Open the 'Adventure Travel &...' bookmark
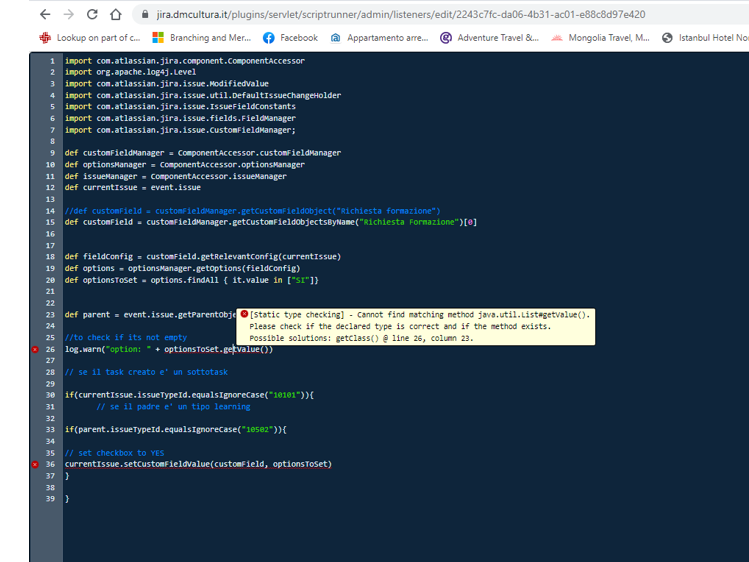The height and width of the screenshot is (562, 749). (x=490, y=38)
